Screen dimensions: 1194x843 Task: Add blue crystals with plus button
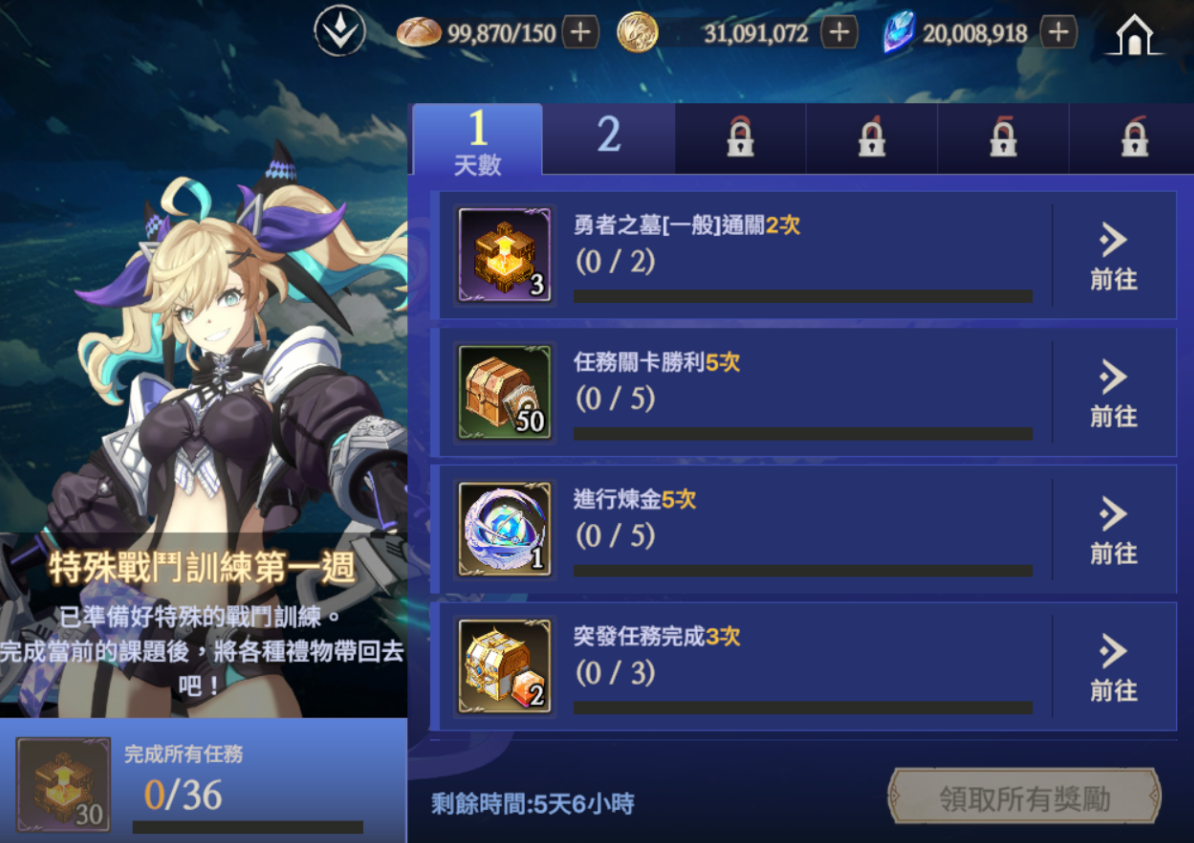pos(1058,33)
